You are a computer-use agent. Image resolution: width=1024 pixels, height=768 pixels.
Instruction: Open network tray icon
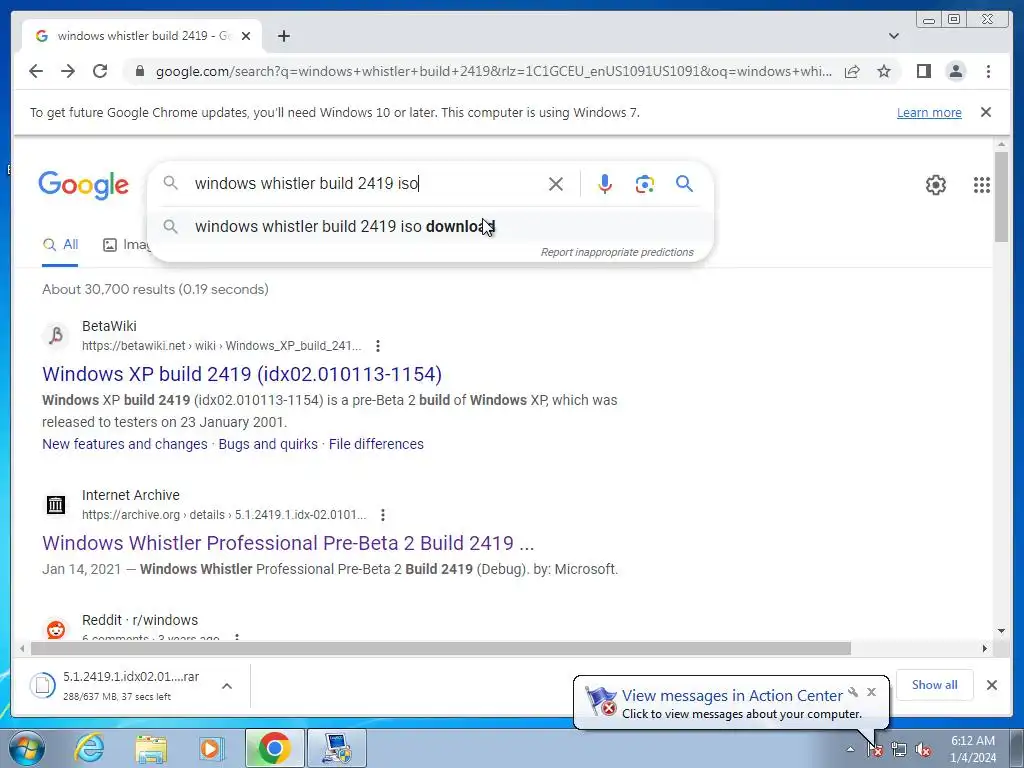tap(899, 750)
